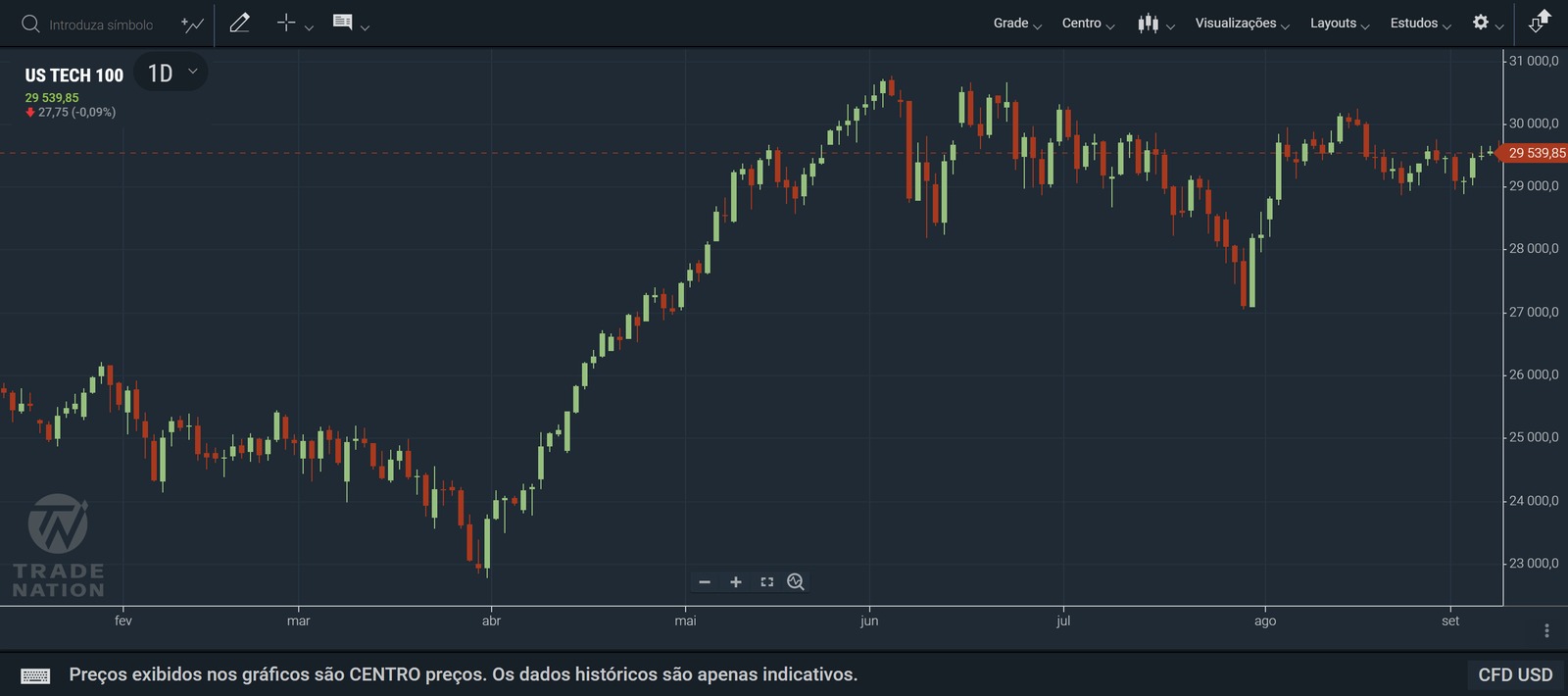Click the add comparison symbol chart icon
Viewport: 1568px width, 696px height.
[192, 24]
